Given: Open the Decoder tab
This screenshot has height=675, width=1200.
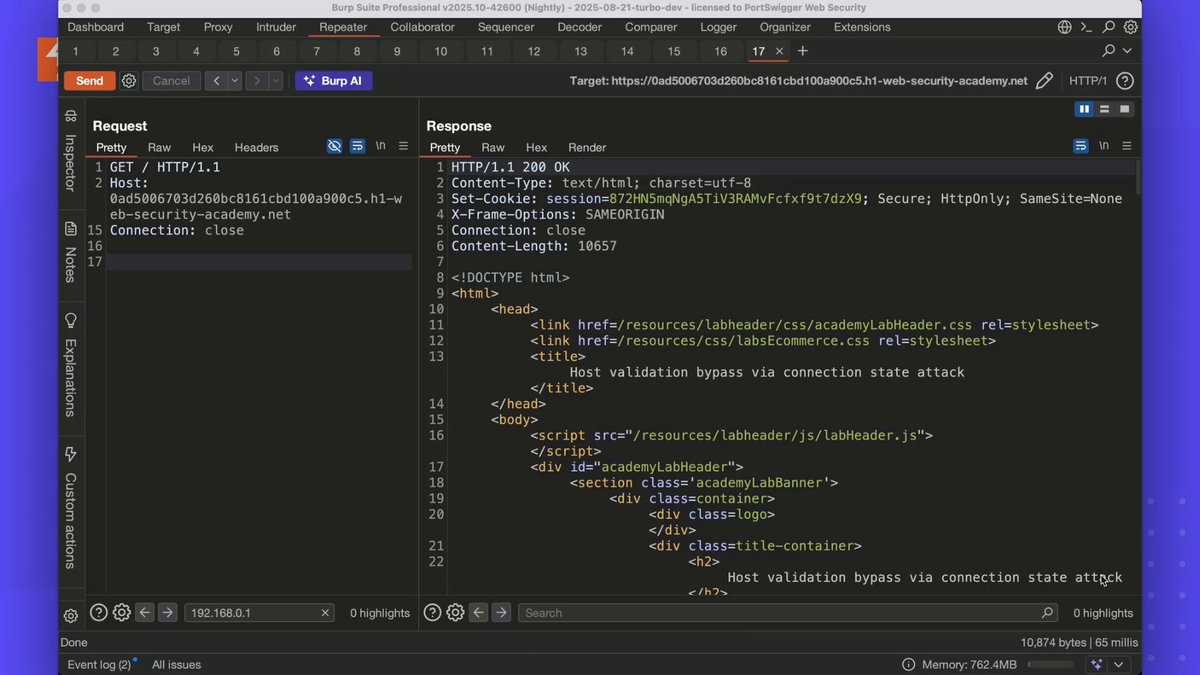Looking at the screenshot, I should click(x=580, y=27).
